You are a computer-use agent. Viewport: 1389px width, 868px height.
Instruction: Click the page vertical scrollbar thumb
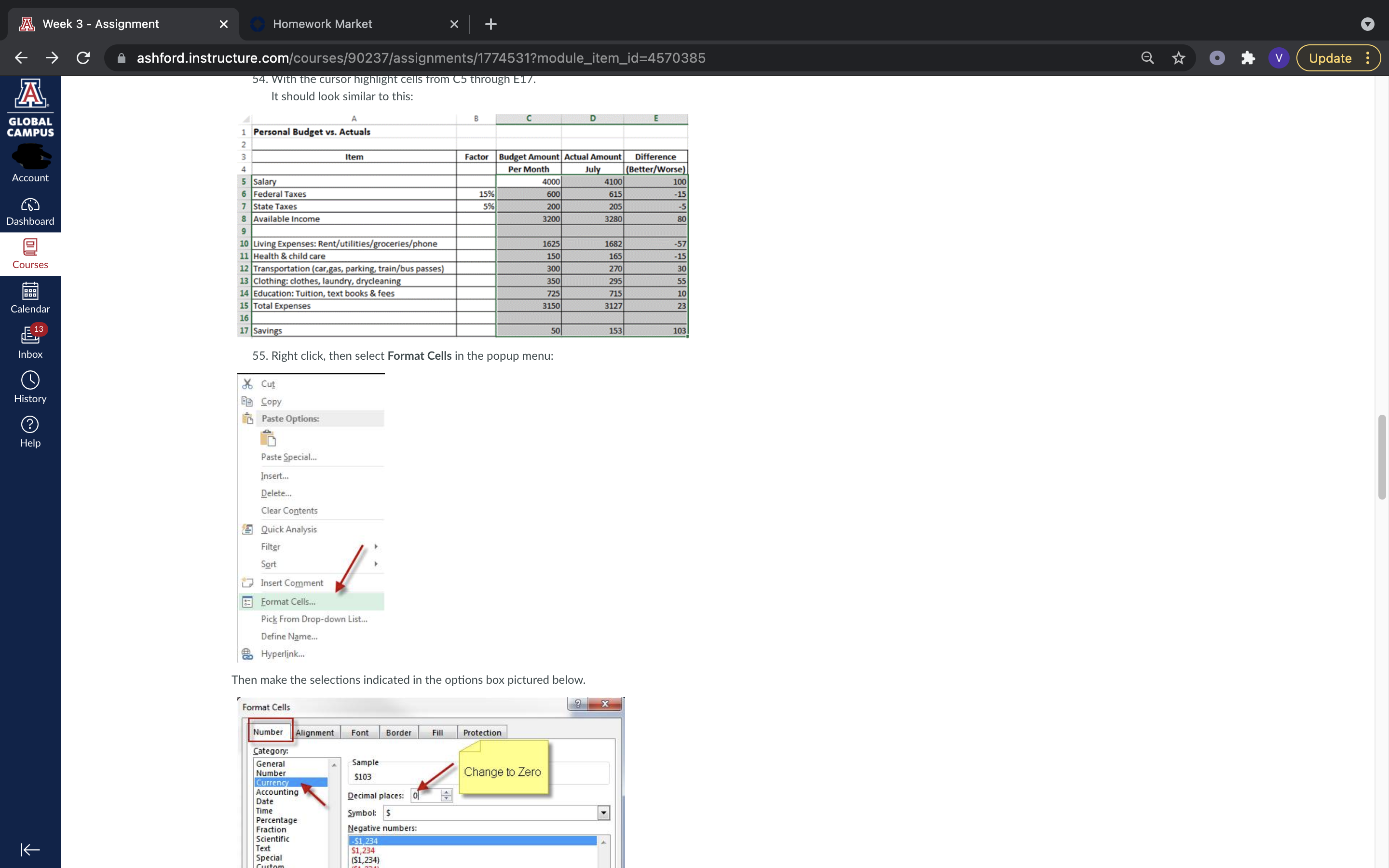1382,457
